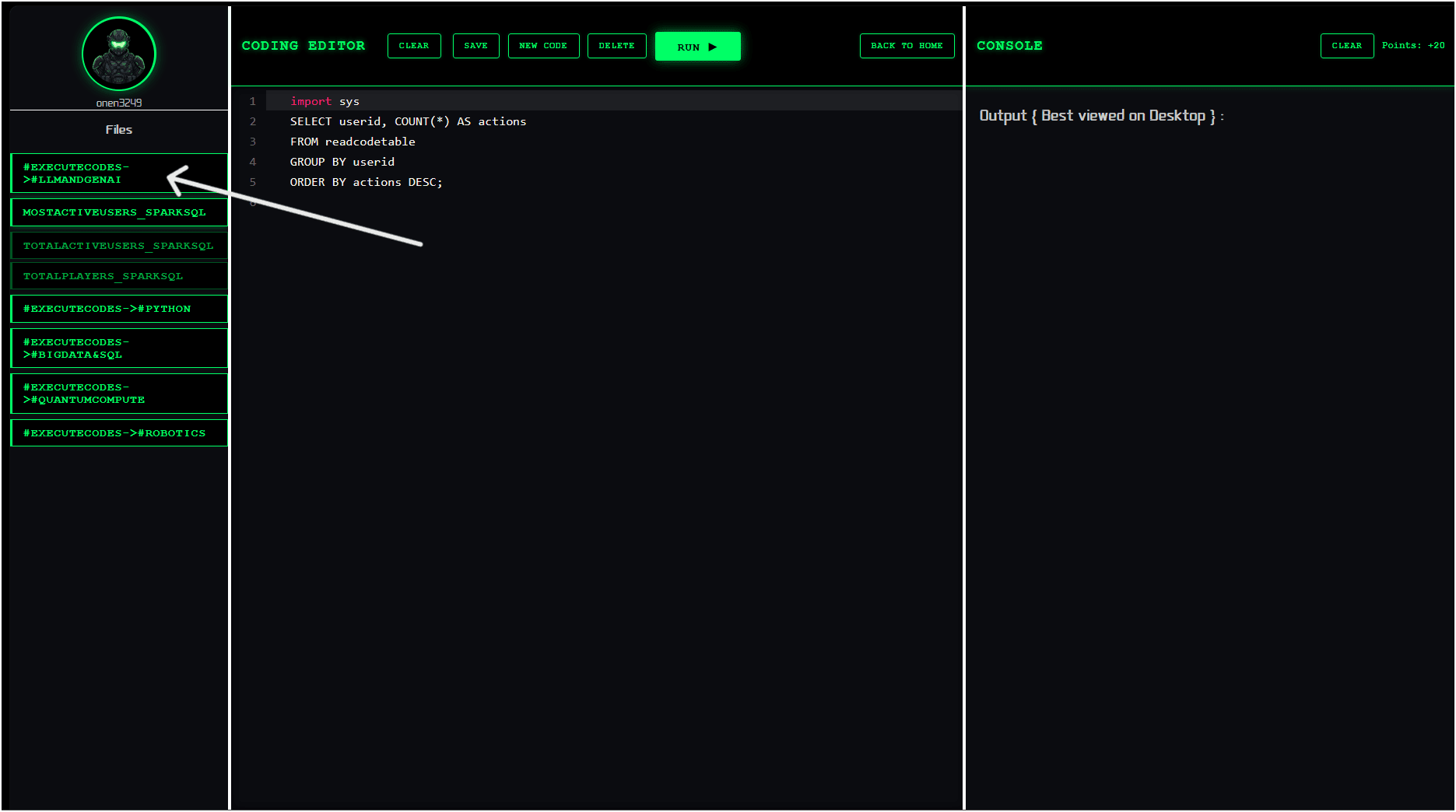This screenshot has width=1456, height=812.
Task: Click the CODING EDITOR title
Action: pos(303,46)
